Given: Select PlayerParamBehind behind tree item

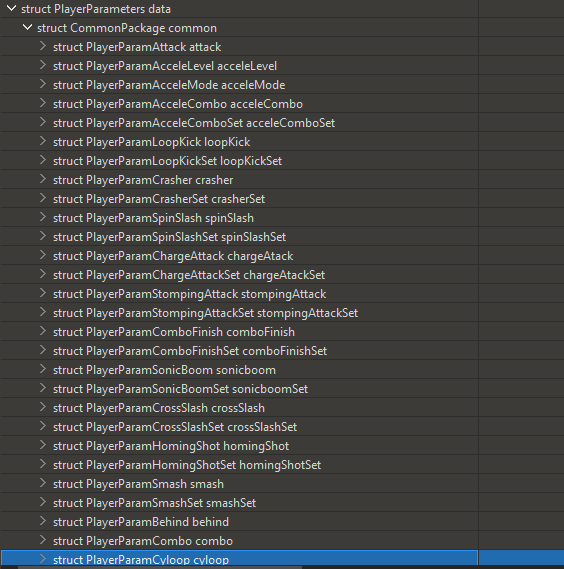Looking at the screenshot, I should (x=239, y=521).
